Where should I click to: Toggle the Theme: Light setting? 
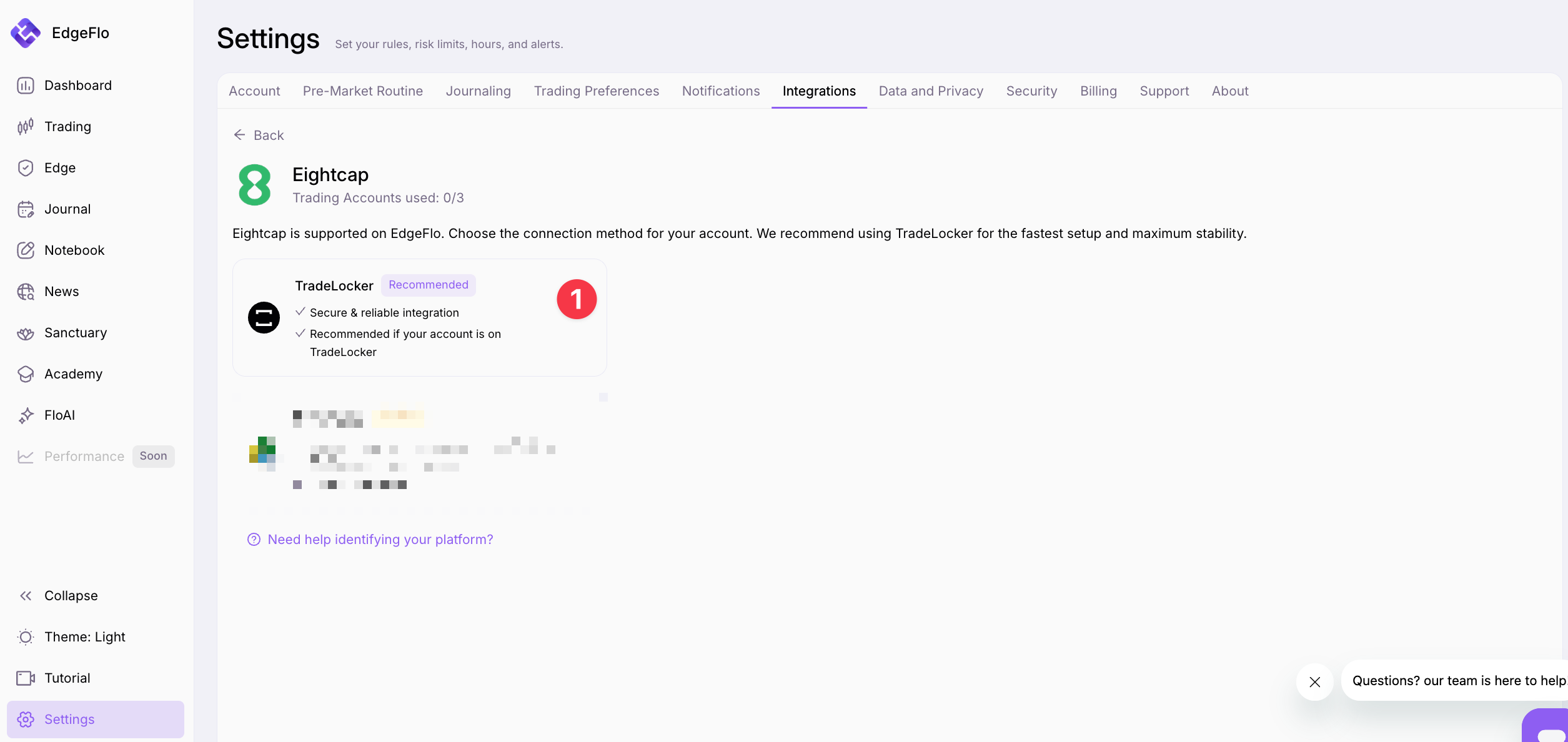(85, 637)
